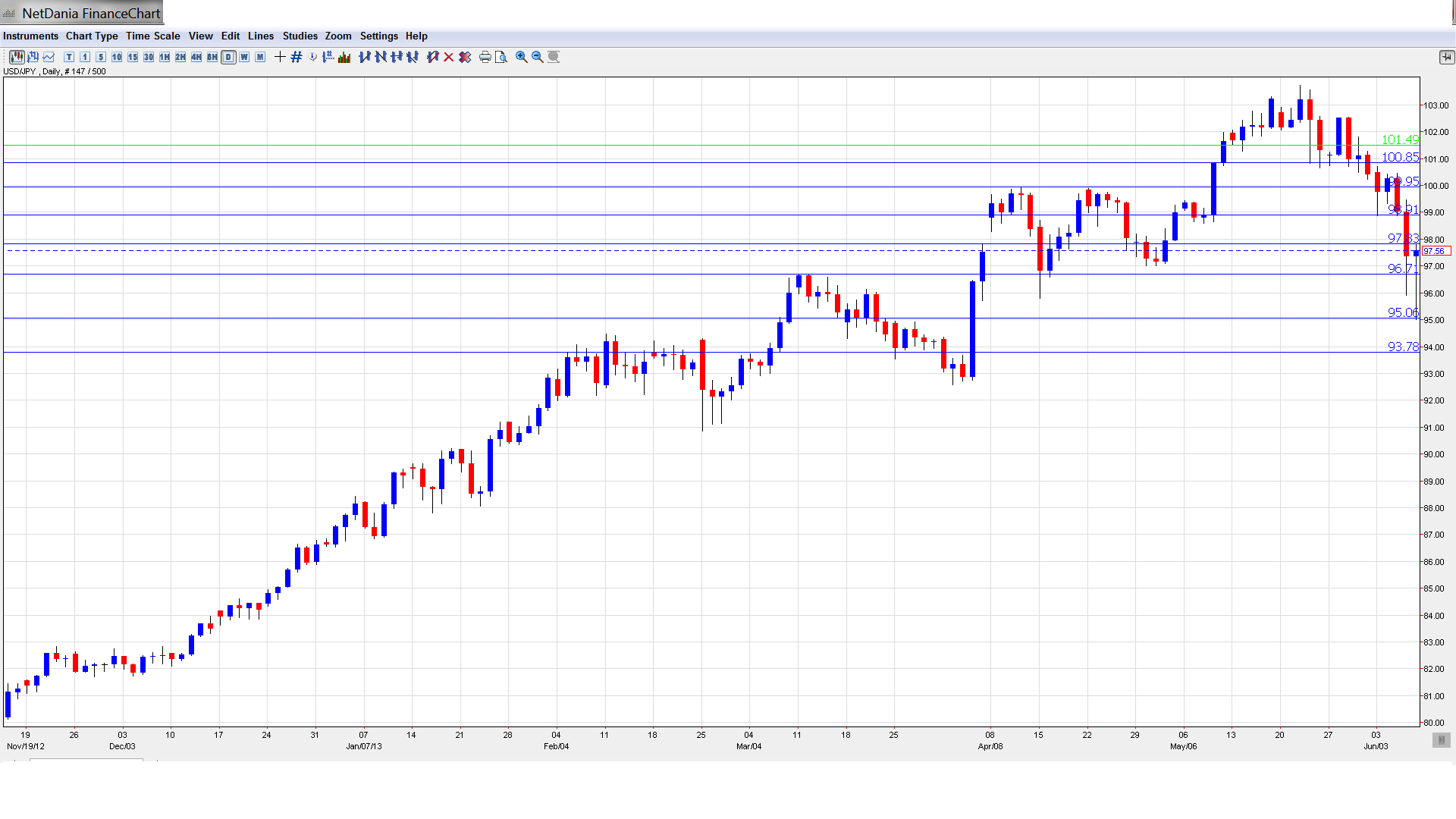Click the zoom in magnifier
Image resolution: width=1456 pixels, height=819 pixels.
[522, 57]
